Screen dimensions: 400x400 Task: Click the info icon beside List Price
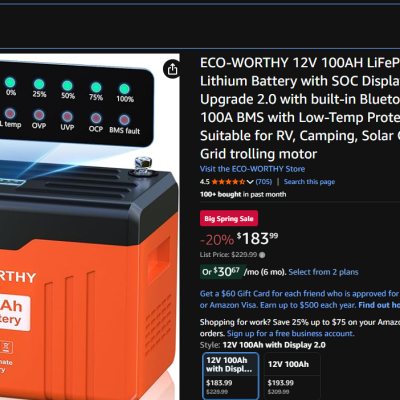click(262, 255)
